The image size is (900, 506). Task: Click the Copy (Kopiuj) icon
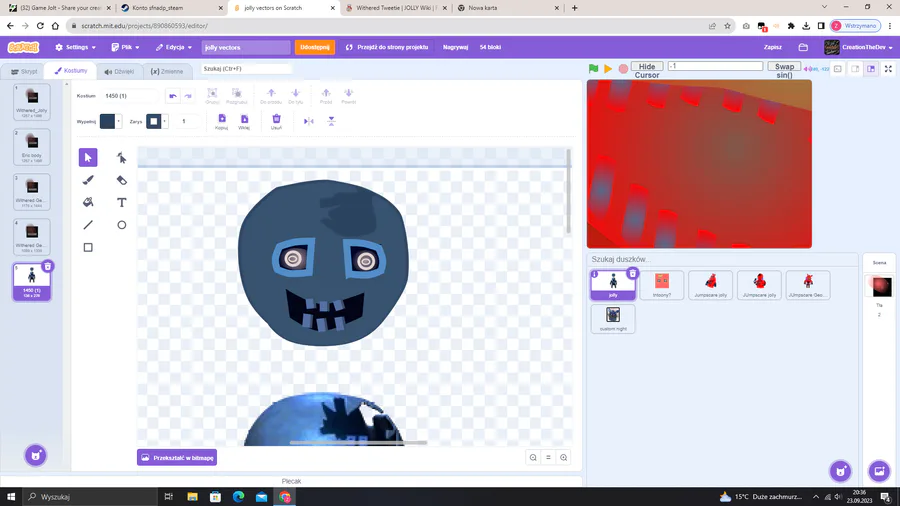coord(222,121)
